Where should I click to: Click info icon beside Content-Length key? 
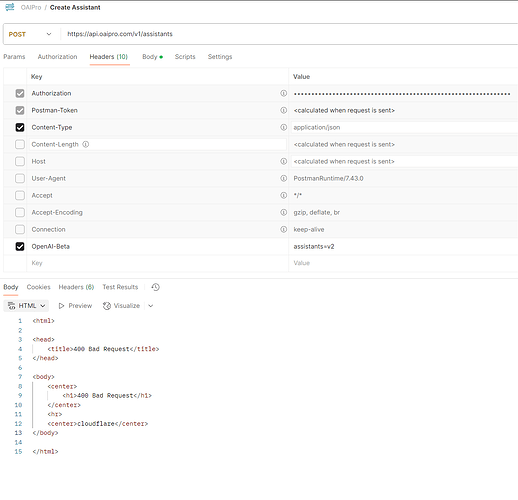coord(86,144)
